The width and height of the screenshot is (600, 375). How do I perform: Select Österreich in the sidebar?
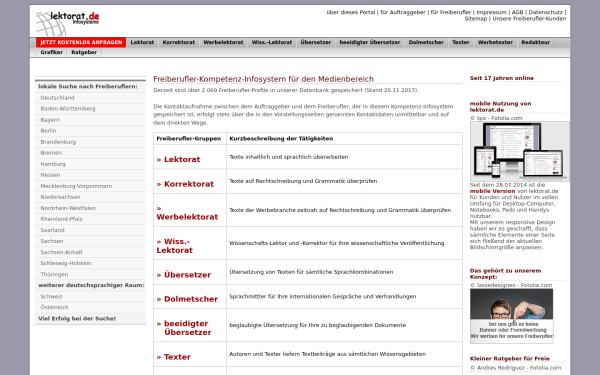[x=90, y=307]
